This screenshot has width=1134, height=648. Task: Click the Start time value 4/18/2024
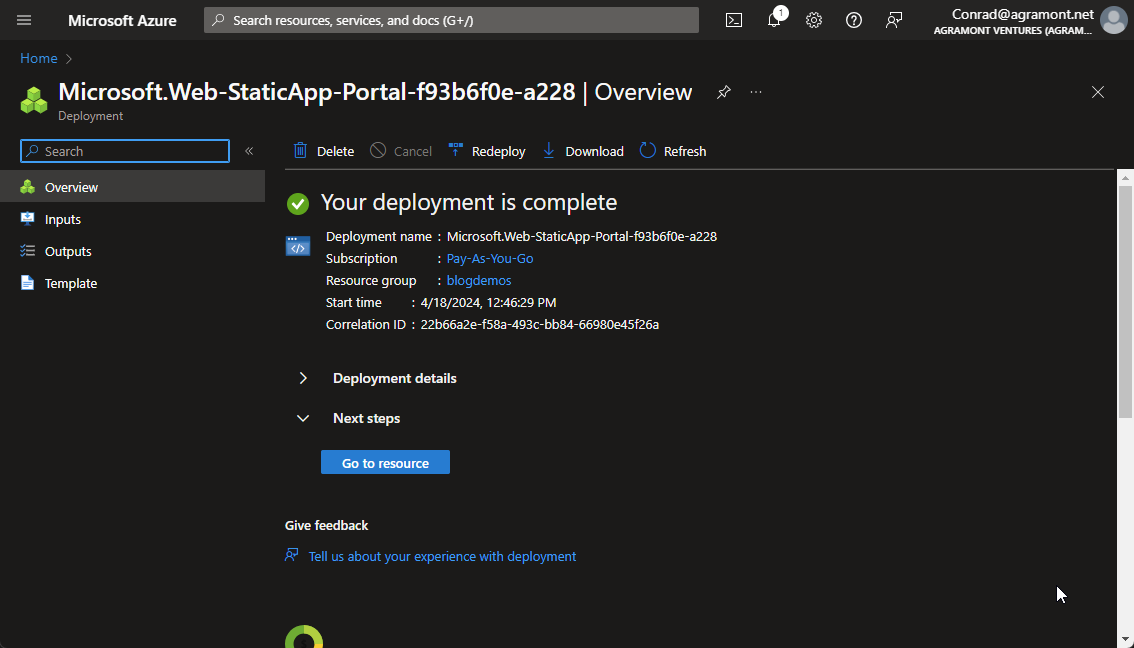point(488,302)
